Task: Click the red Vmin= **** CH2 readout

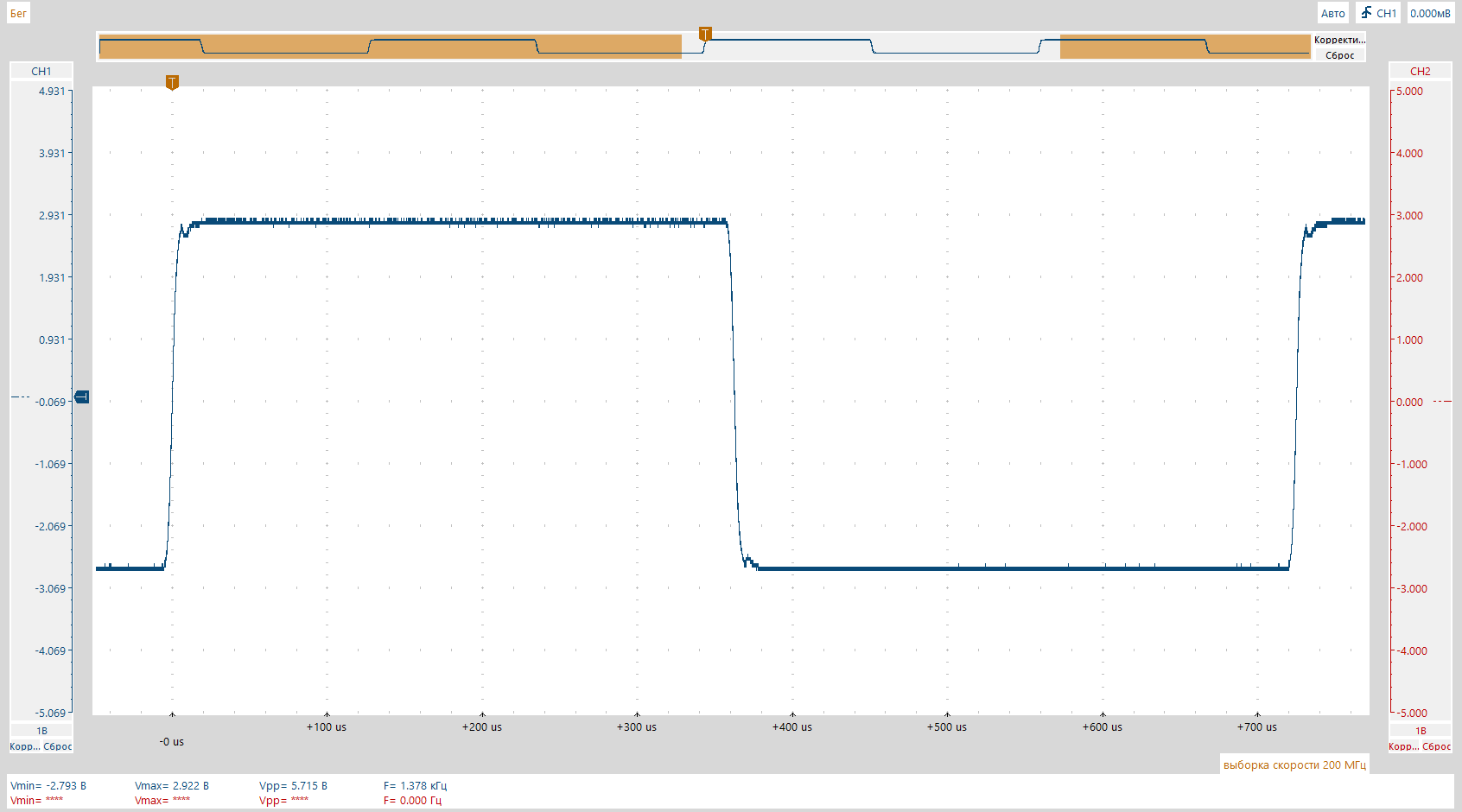Action: click(37, 800)
